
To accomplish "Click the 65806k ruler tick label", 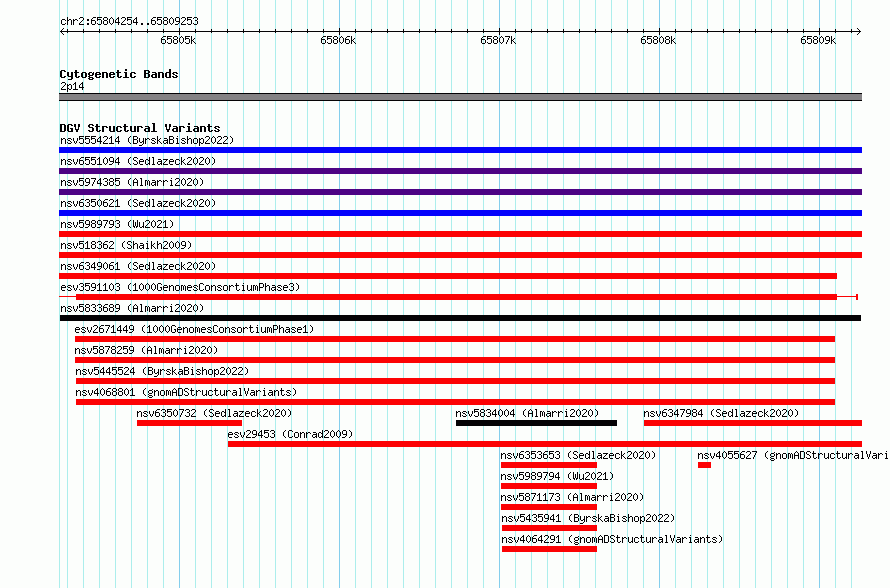I will tap(338, 40).
